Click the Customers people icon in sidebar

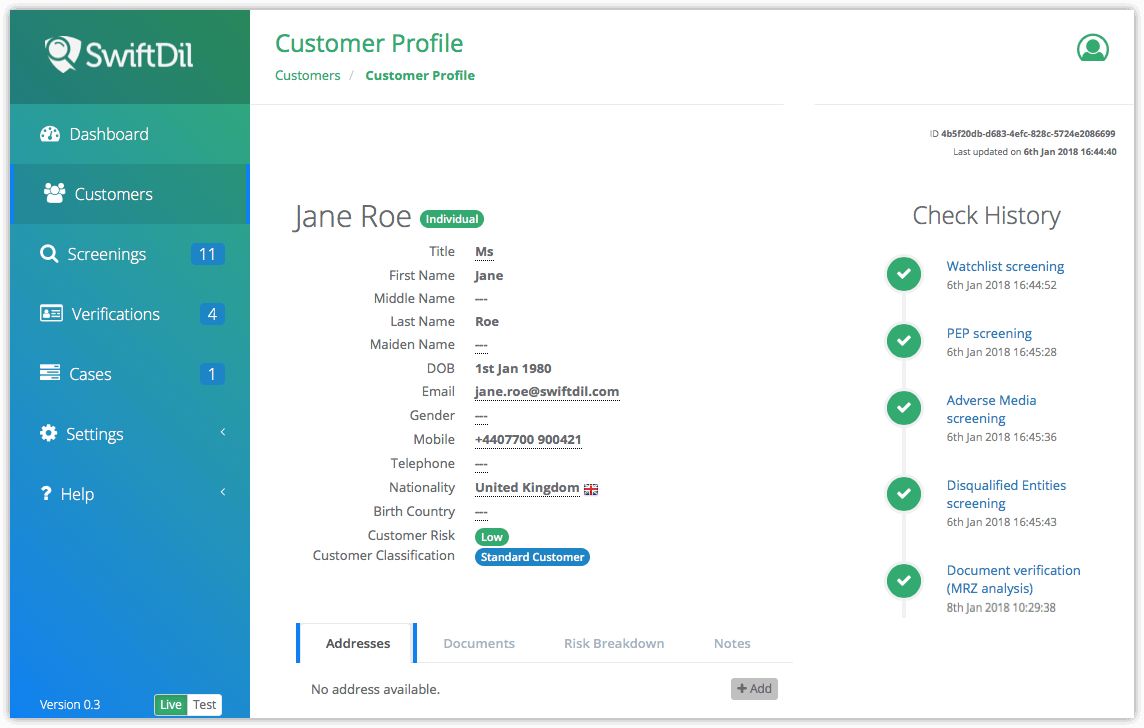(54, 193)
